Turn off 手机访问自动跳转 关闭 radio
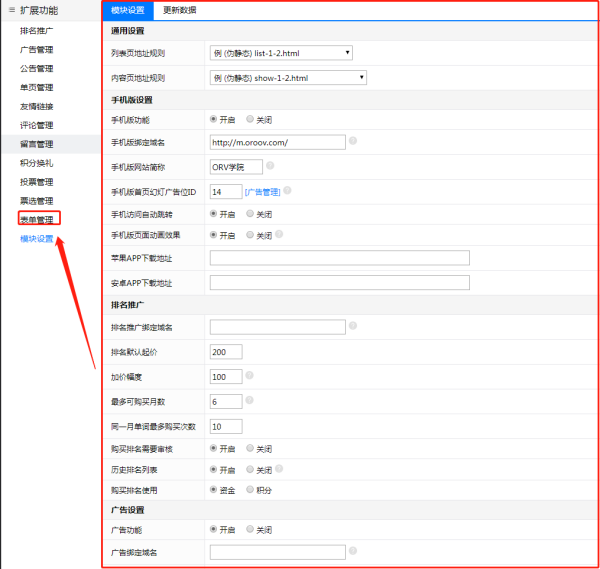The height and width of the screenshot is (569, 600). (x=250, y=214)
